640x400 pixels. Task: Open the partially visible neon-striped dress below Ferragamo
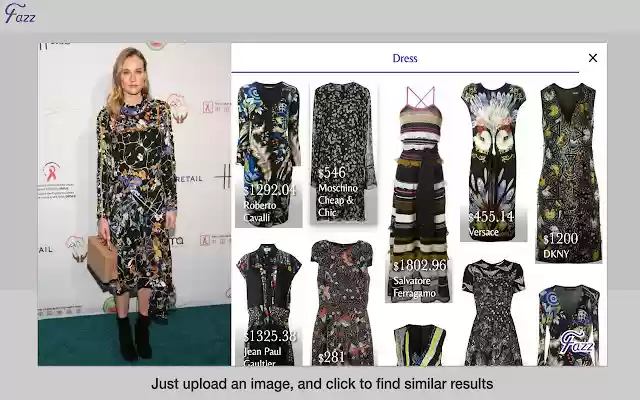[419, 345]
